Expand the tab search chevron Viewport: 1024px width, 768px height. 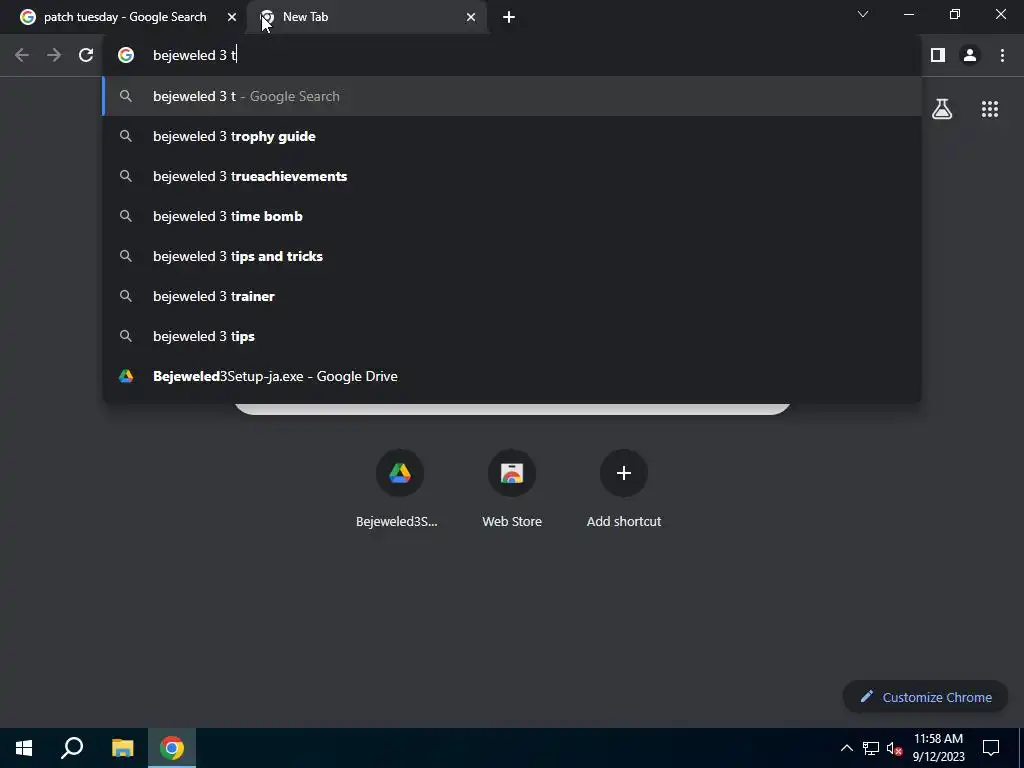click(863, 14)
